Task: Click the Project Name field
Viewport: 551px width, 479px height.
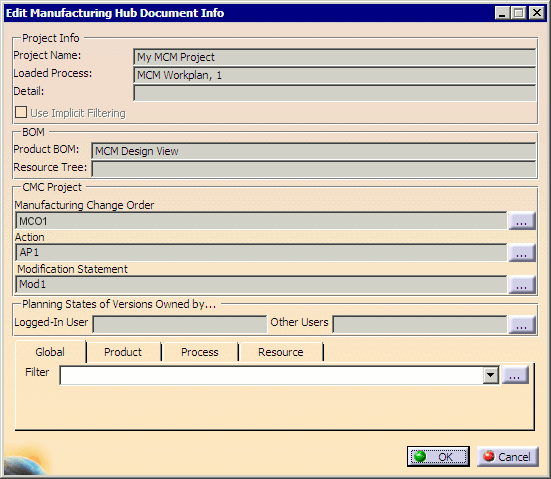Action: tap(335, 57)
